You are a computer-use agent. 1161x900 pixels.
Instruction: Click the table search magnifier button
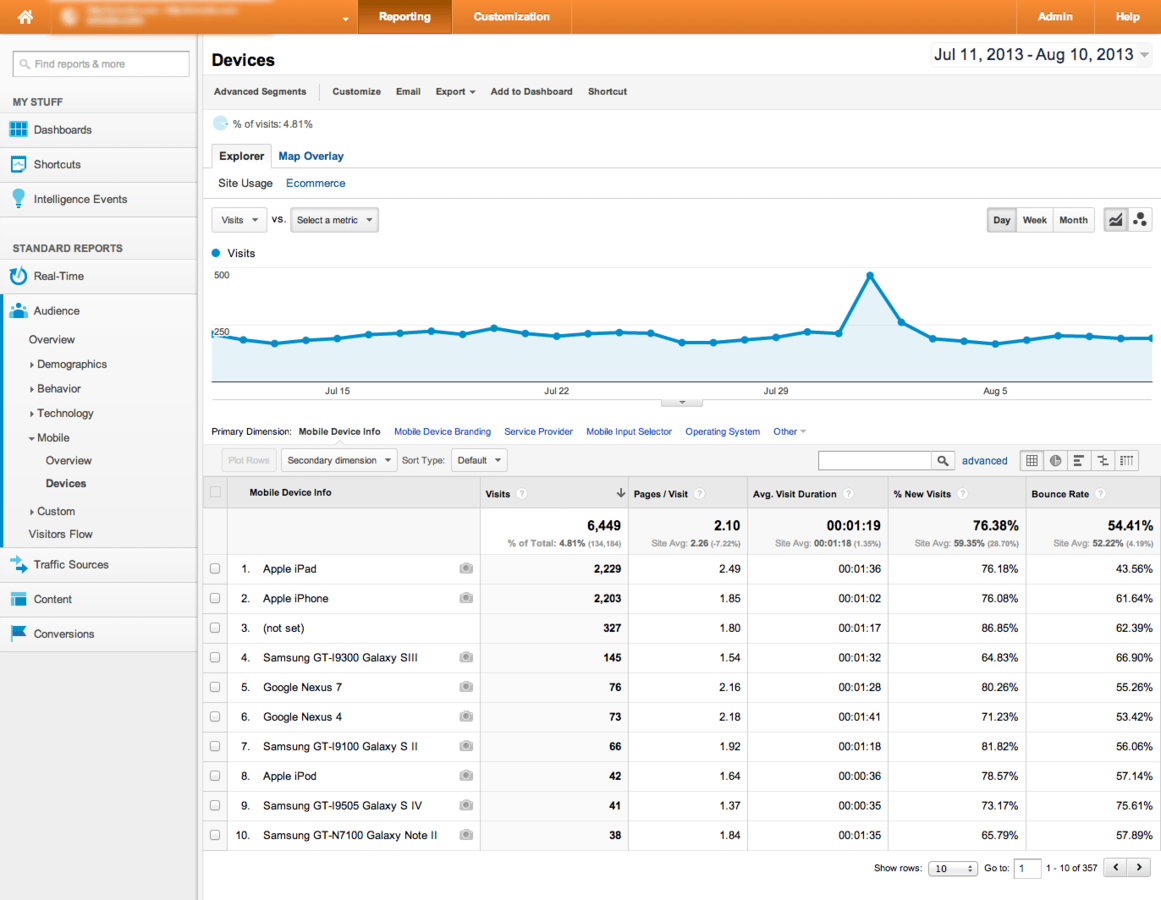tap(942, 460)
